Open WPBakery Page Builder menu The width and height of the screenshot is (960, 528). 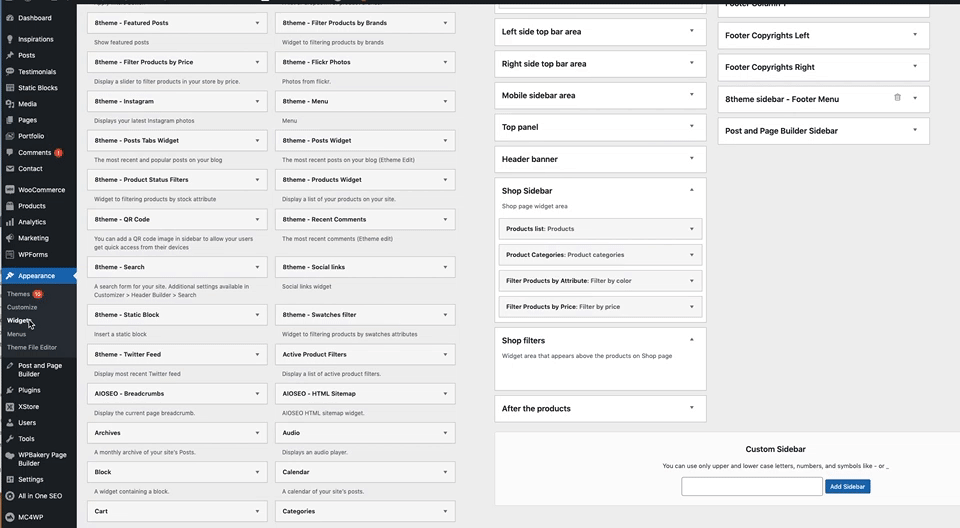coord(42,459)
